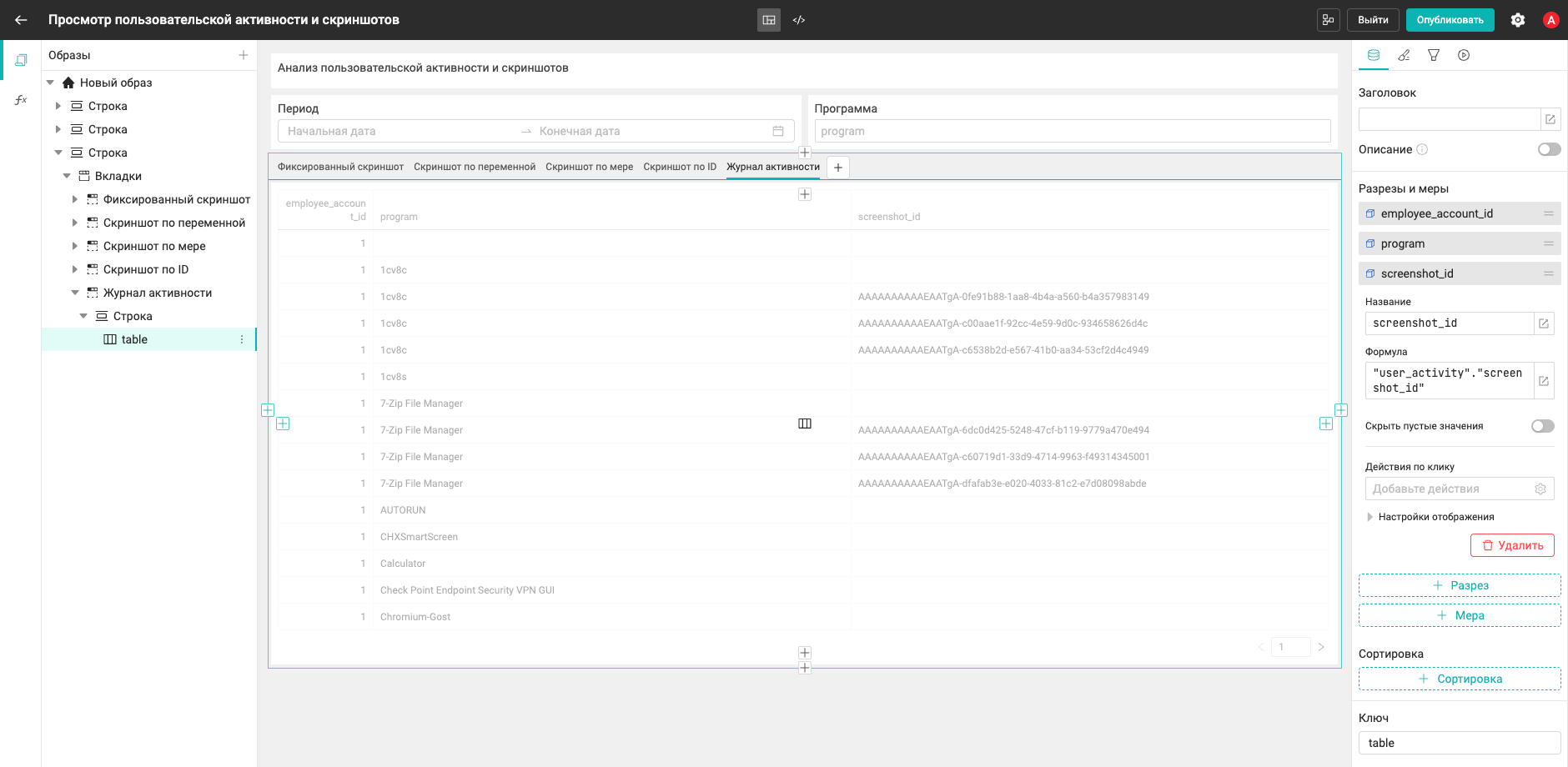The image size is (1568, 767).
Task: Switch to Скриншот по ID tab
Action: 680,167
